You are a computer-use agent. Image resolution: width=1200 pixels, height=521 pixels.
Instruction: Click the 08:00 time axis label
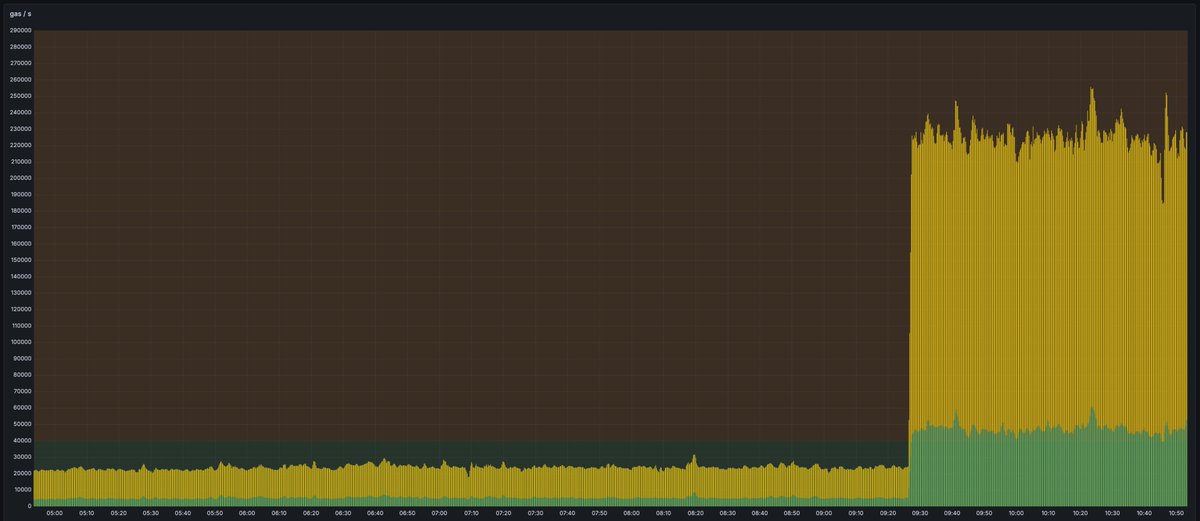(631, 513)
